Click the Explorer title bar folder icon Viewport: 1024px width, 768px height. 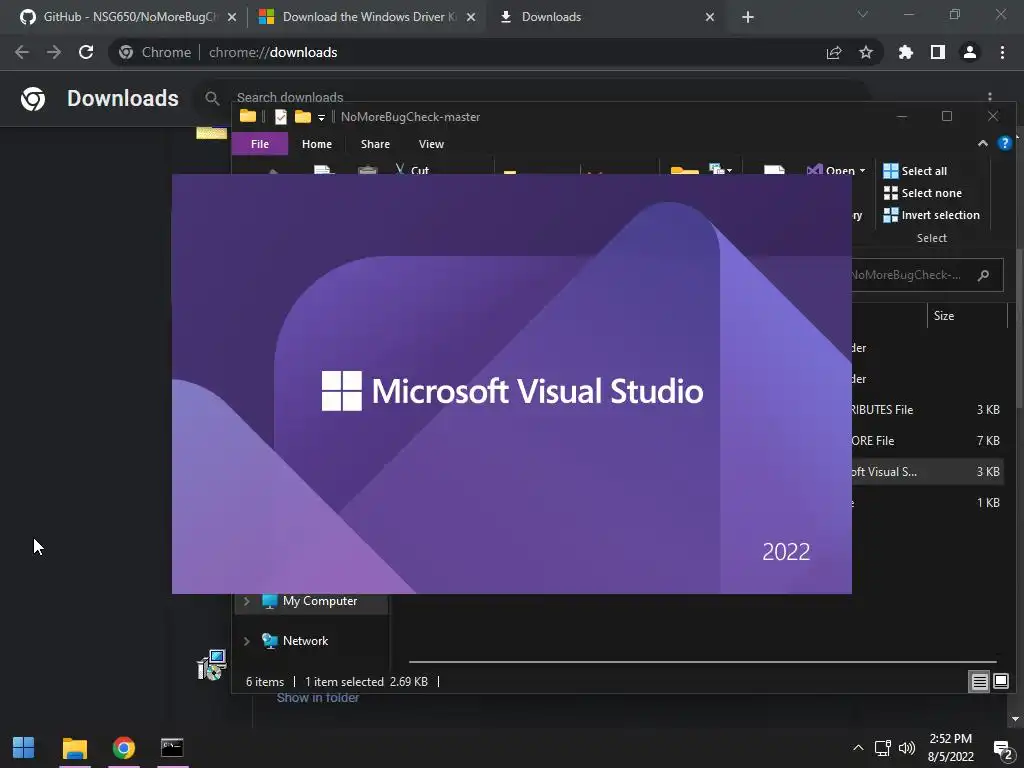pos(248,117)
